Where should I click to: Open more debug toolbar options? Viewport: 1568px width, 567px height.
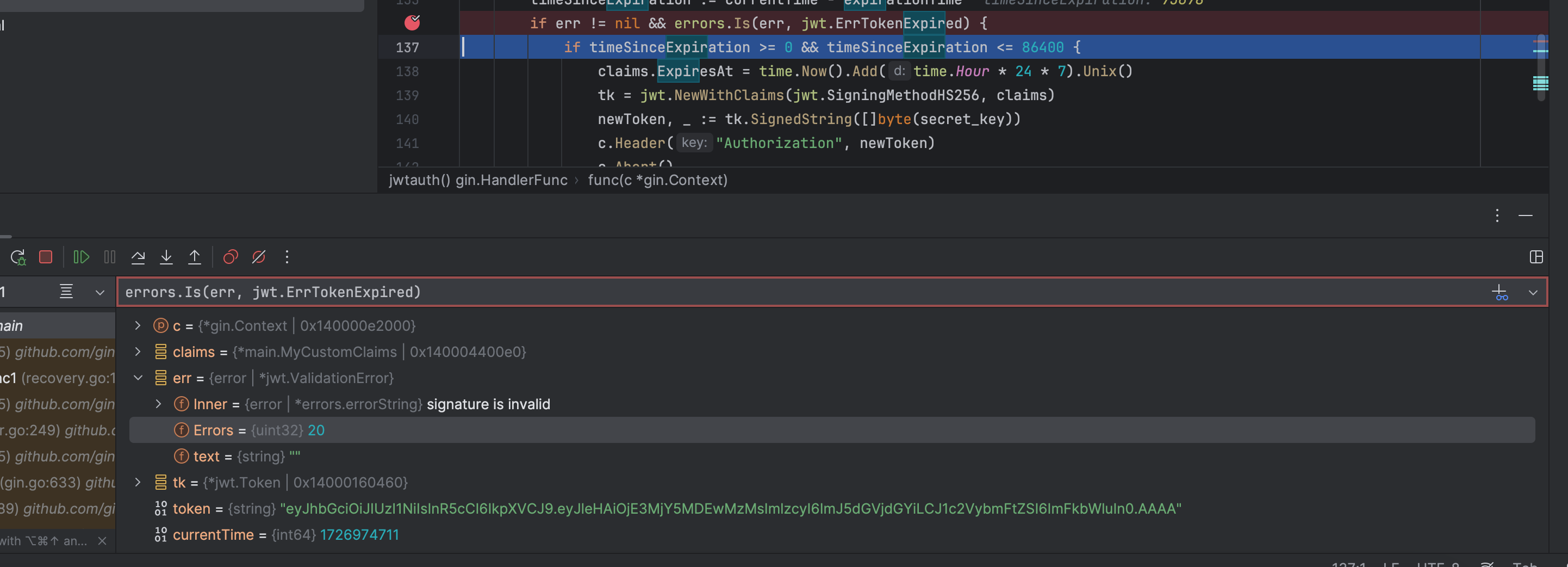point(287,257)
